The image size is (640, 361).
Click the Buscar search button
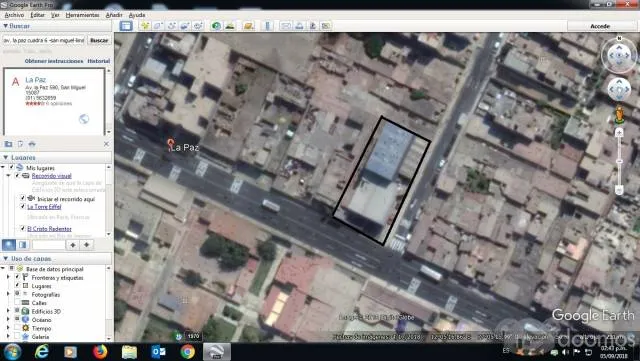[99, 40]
